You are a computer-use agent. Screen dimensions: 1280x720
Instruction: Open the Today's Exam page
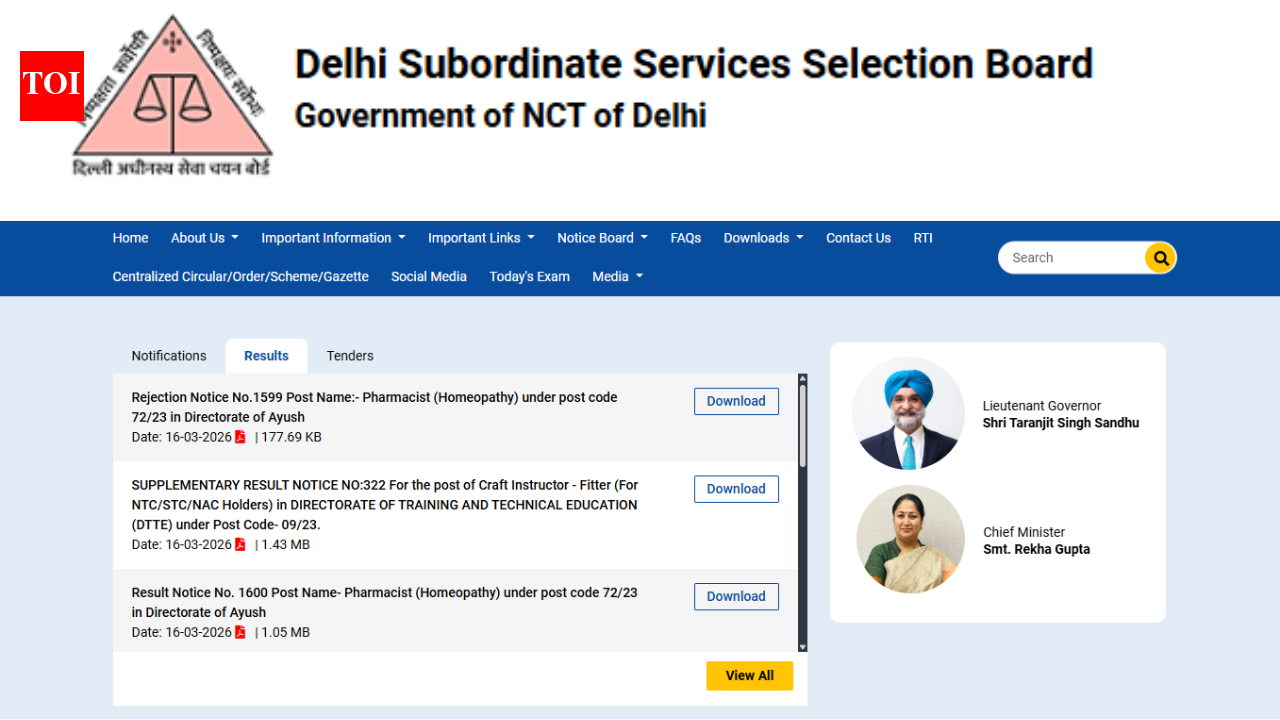(529, 276)
